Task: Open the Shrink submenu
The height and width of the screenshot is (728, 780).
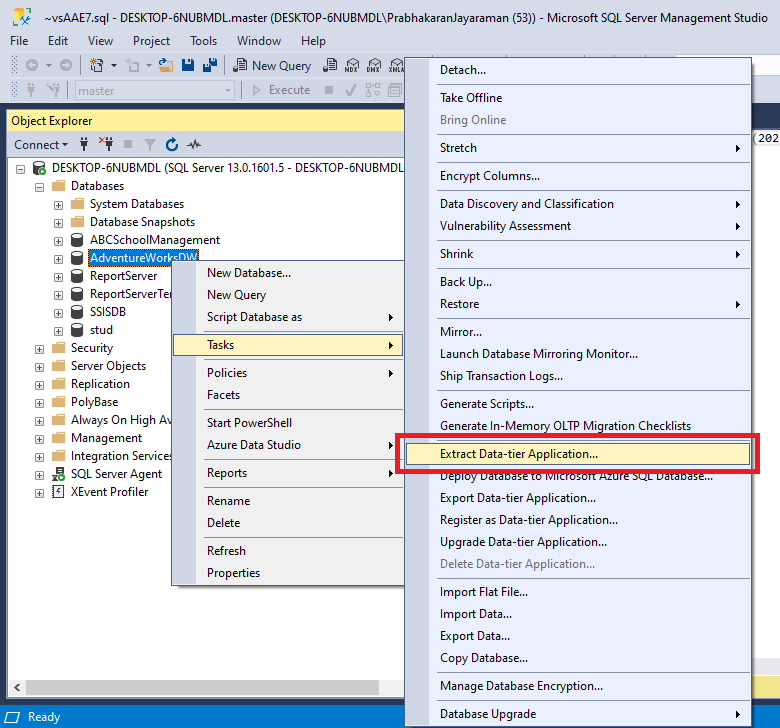Action: [578, 254]
